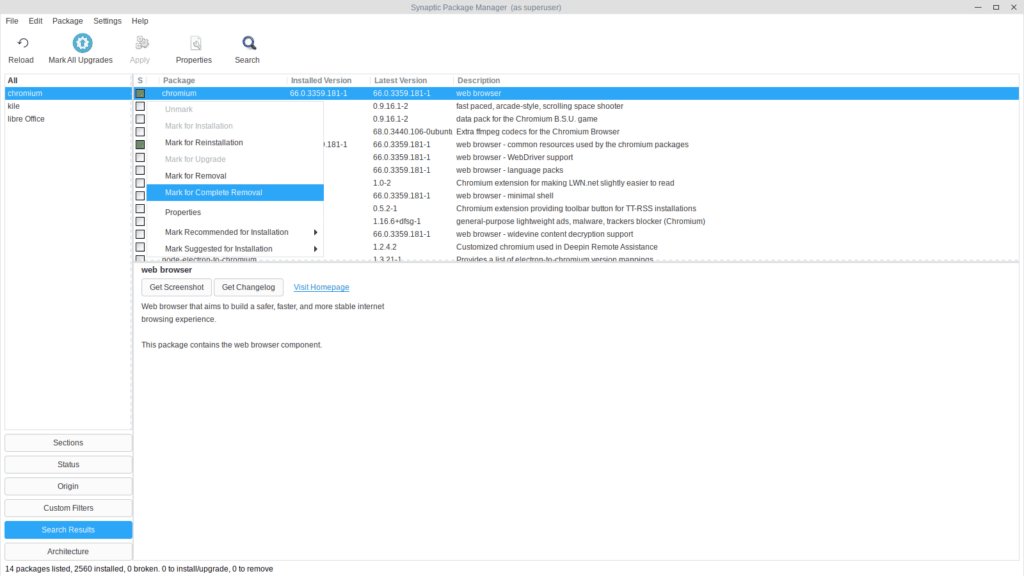Toggle checkbox for arcade-style space shooter row

pyautogui.click(x=140, y=106)
